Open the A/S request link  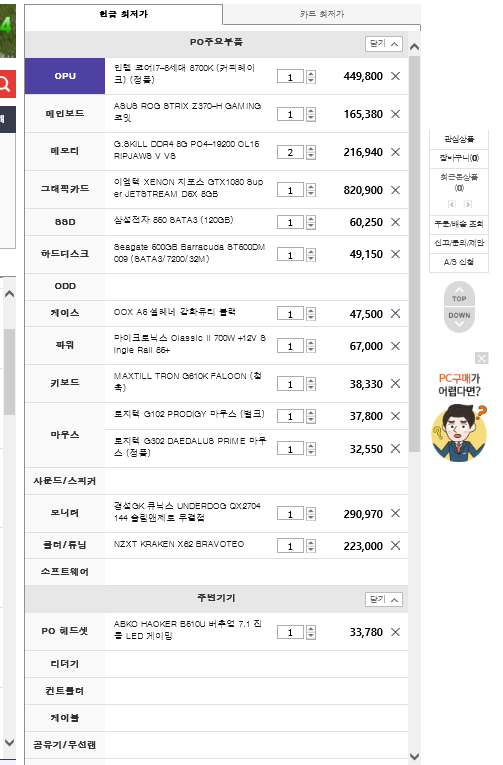(x=459, y=262)
